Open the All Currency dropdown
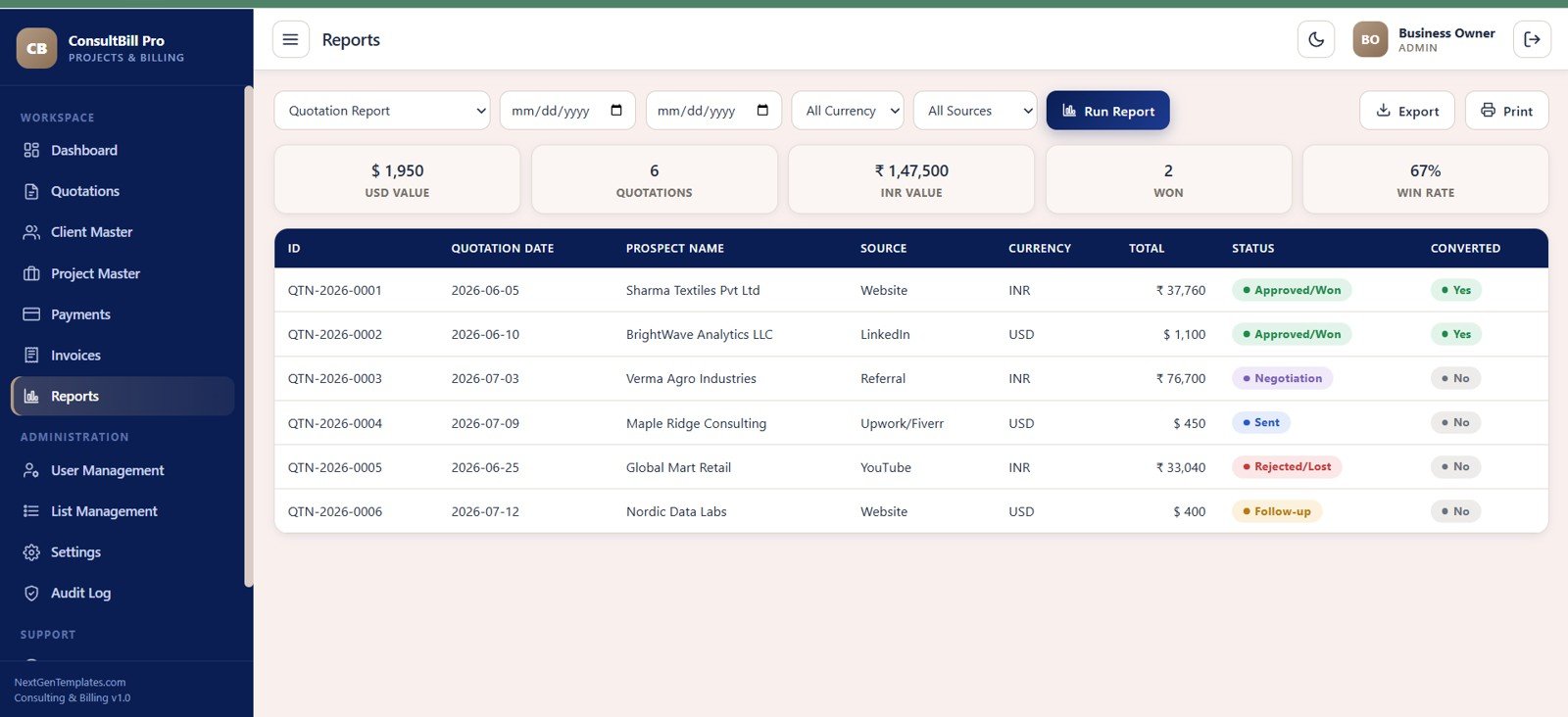The image size is (1568, 717). point(848,111)
